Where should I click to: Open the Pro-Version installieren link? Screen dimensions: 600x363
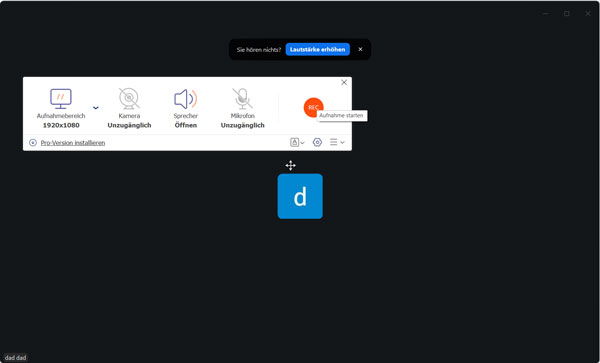pos(73,143)
